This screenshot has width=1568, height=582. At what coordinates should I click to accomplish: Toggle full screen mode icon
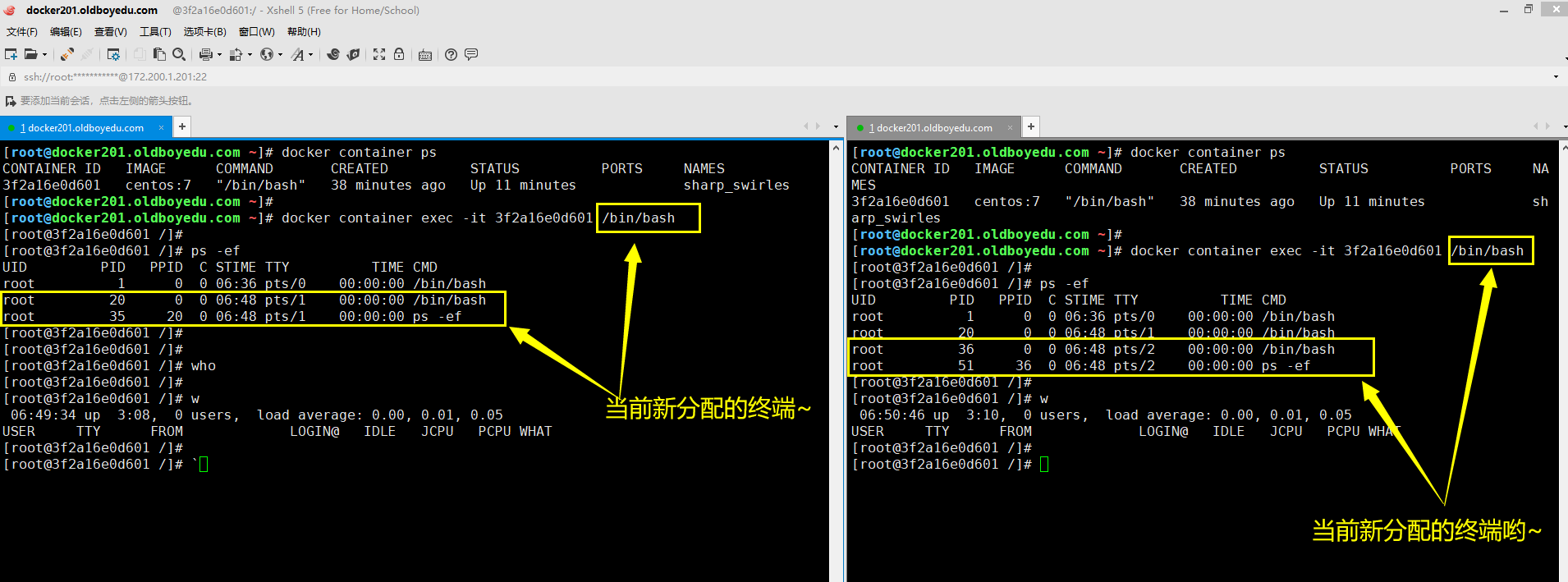click(x=379, y=54)
